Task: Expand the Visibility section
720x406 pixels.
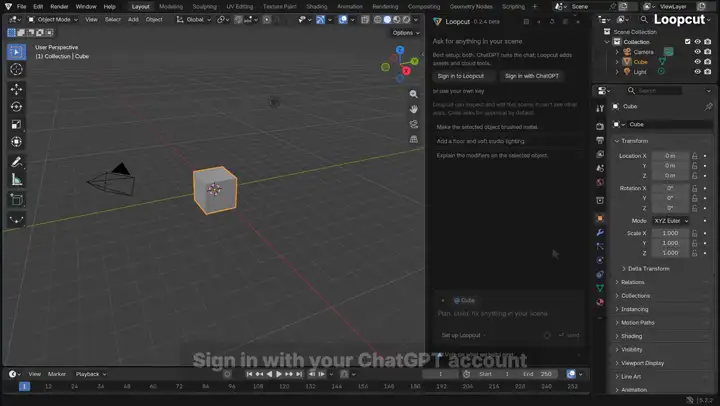Action: pyautogui.click(x=631, y=350)
